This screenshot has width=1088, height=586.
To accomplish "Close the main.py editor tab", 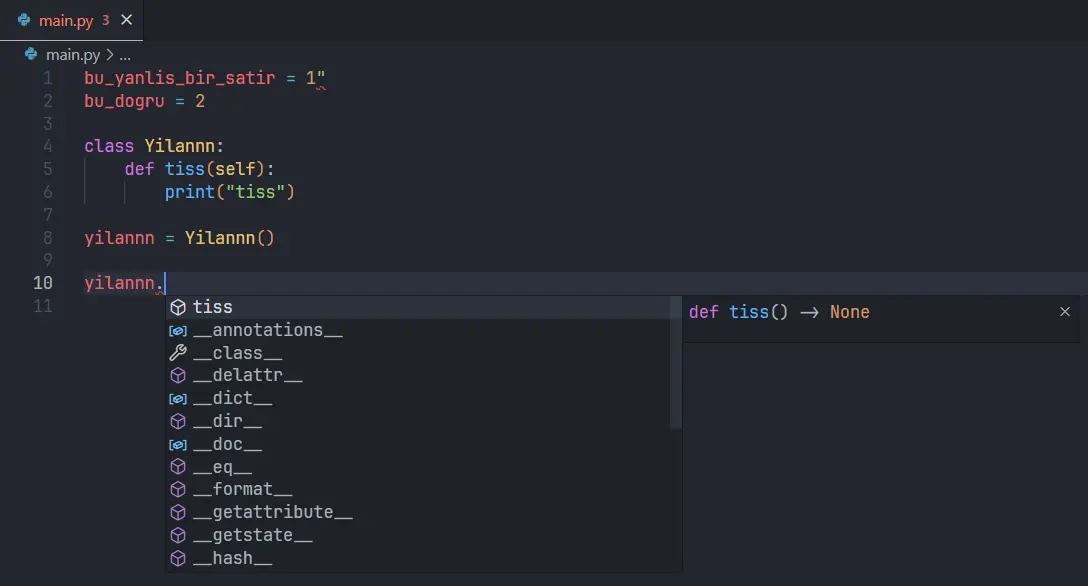I will pos(126,20).
